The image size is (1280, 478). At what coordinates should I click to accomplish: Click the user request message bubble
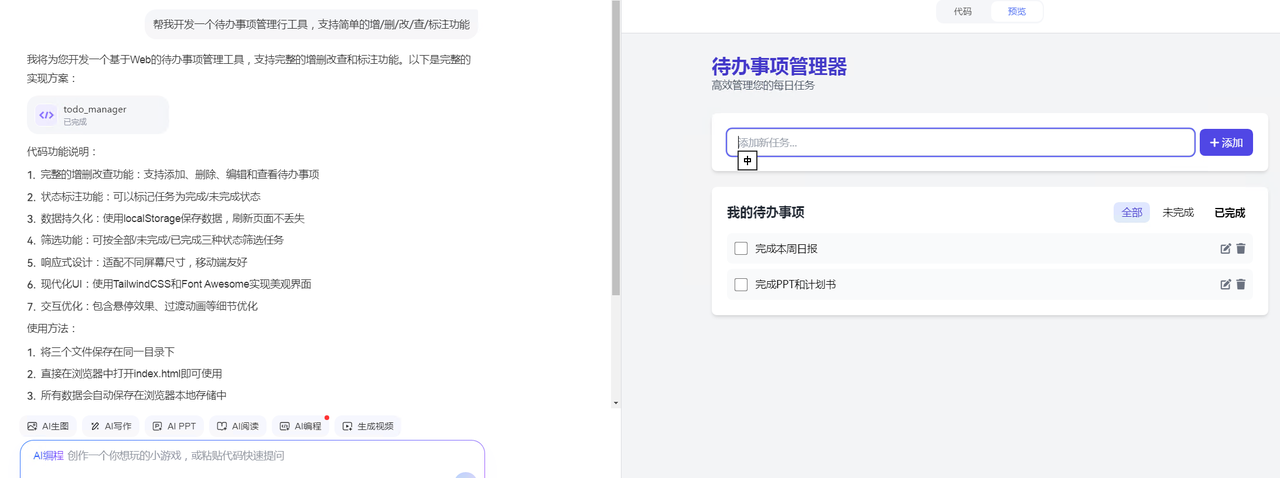click(311, 23)
